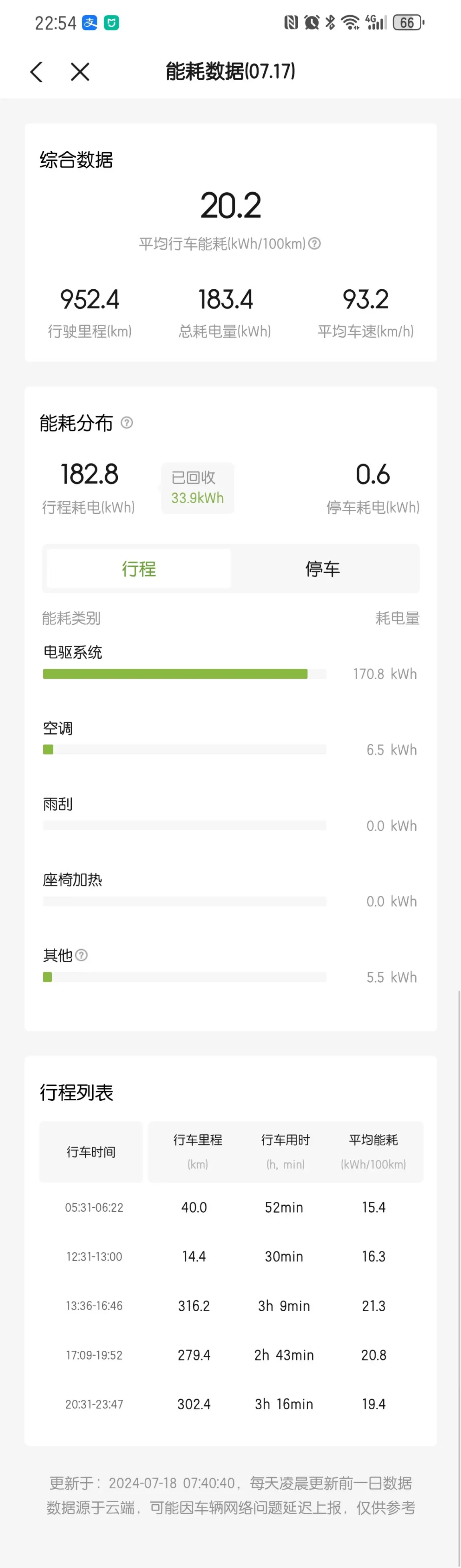Tap the Wi-Fi status icon

[x=350, y=23]
